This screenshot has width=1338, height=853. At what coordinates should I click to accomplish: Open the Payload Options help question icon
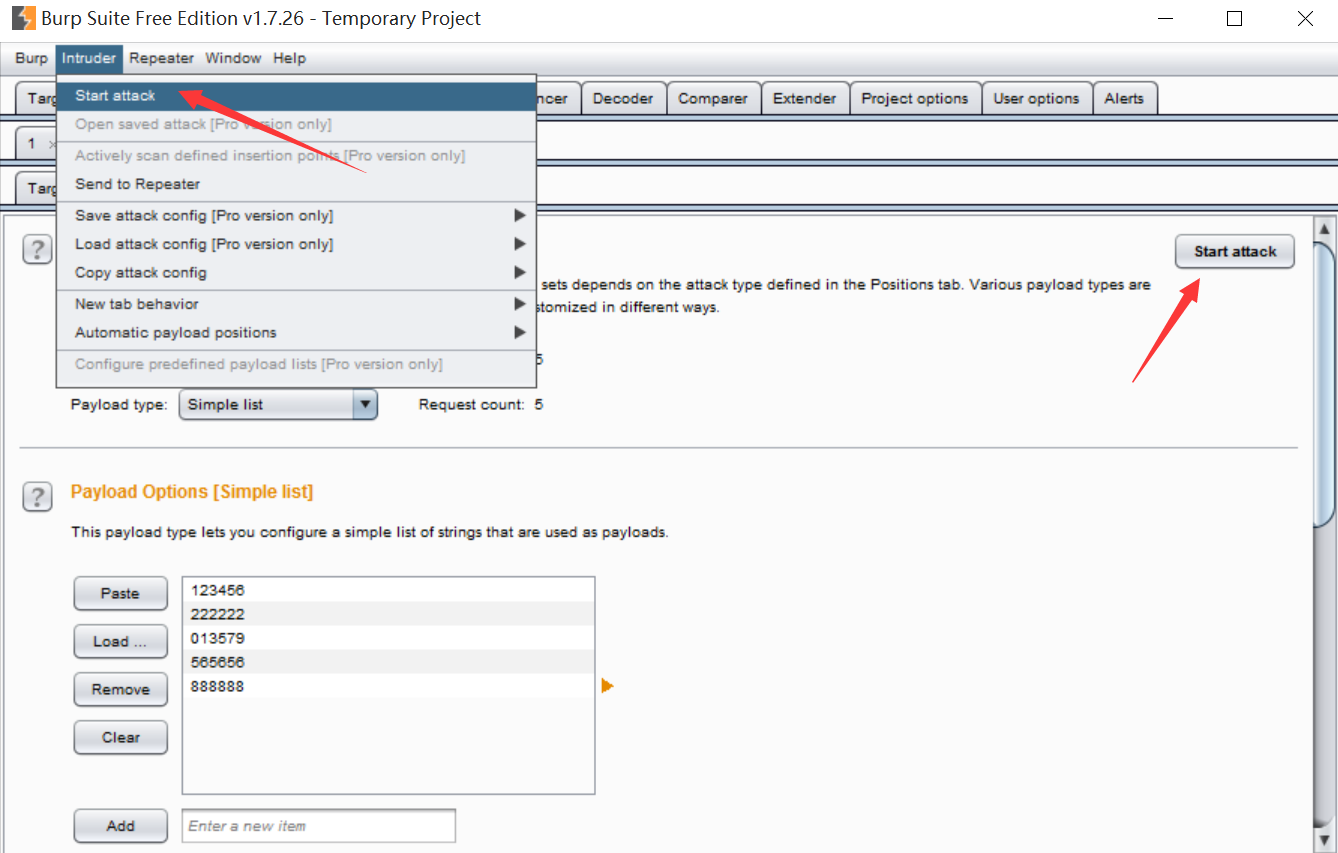[x=37, y=497]
